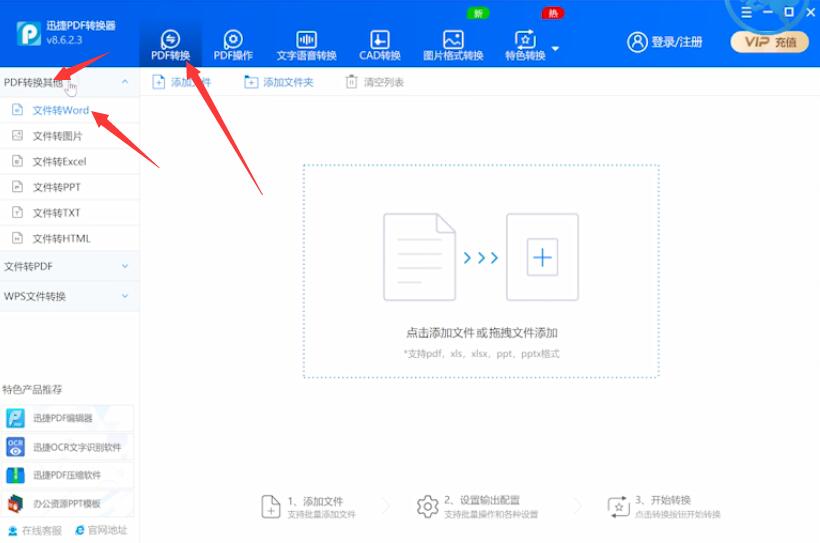Click the plus icon in the drop area
Image resolution: width=820 pixels, height=543 pixels.
542,257
